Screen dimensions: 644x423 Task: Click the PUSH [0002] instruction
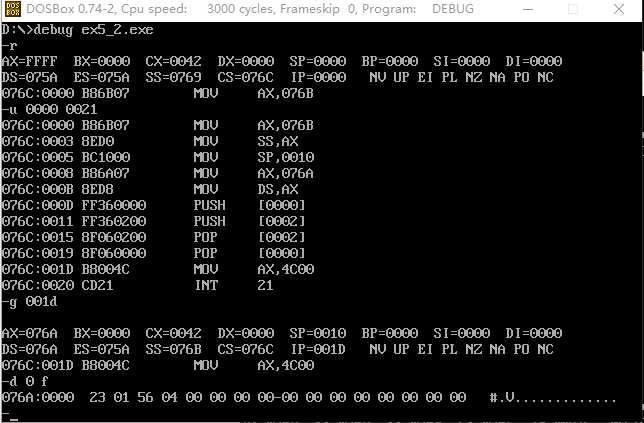[x=249, y=221]
